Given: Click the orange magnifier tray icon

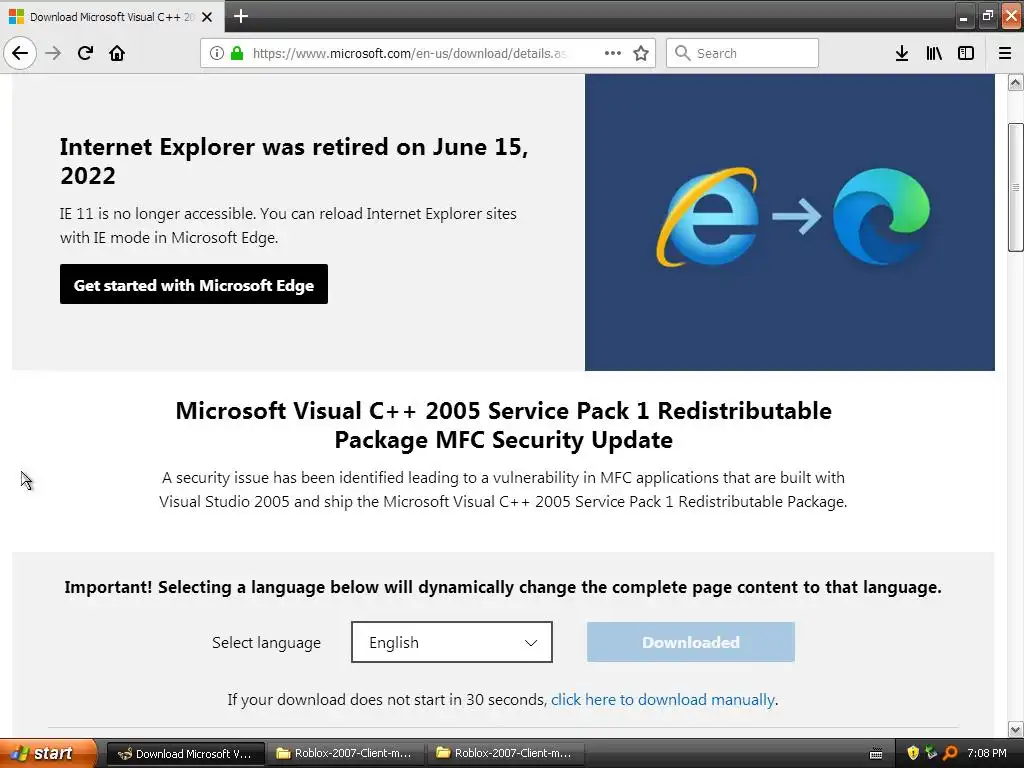Looking at the screenshot, I should (950, 754).
